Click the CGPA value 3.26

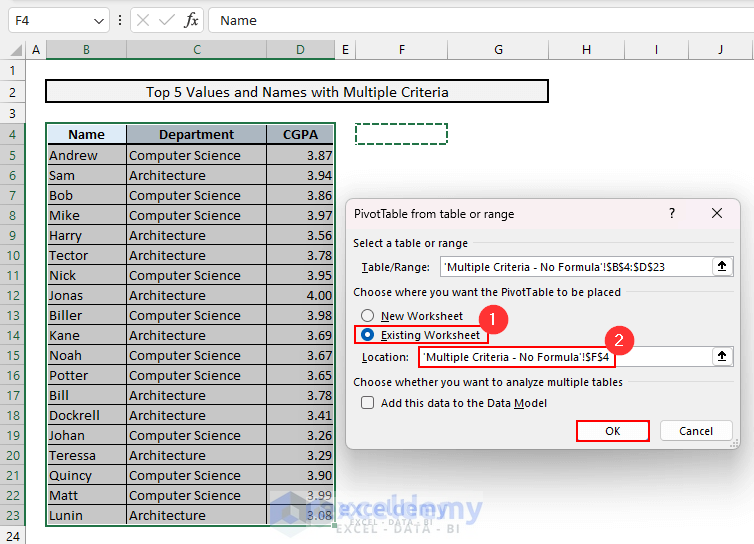[300, 435]
